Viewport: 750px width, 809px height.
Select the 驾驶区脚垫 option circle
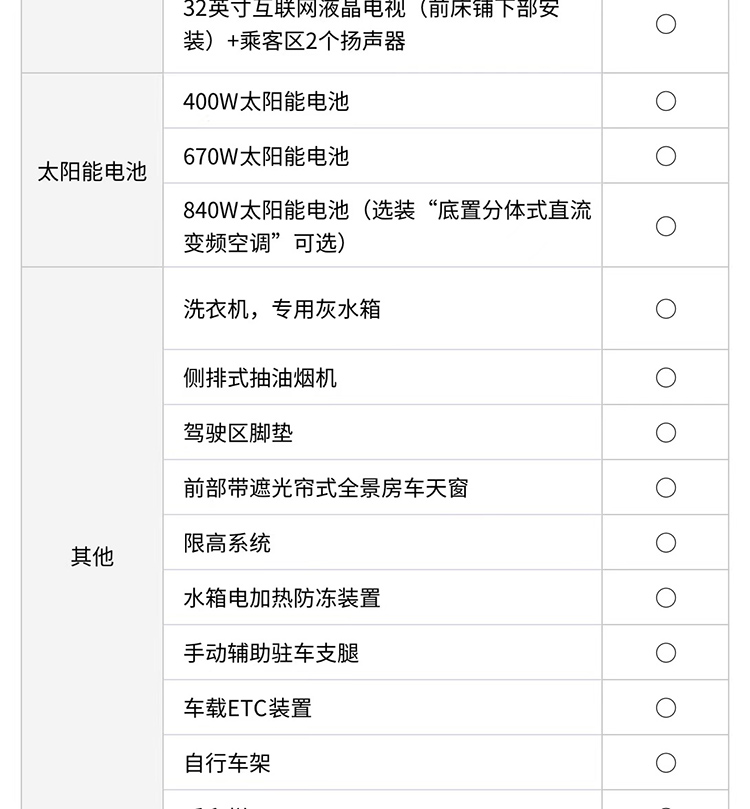coord(666,433)
